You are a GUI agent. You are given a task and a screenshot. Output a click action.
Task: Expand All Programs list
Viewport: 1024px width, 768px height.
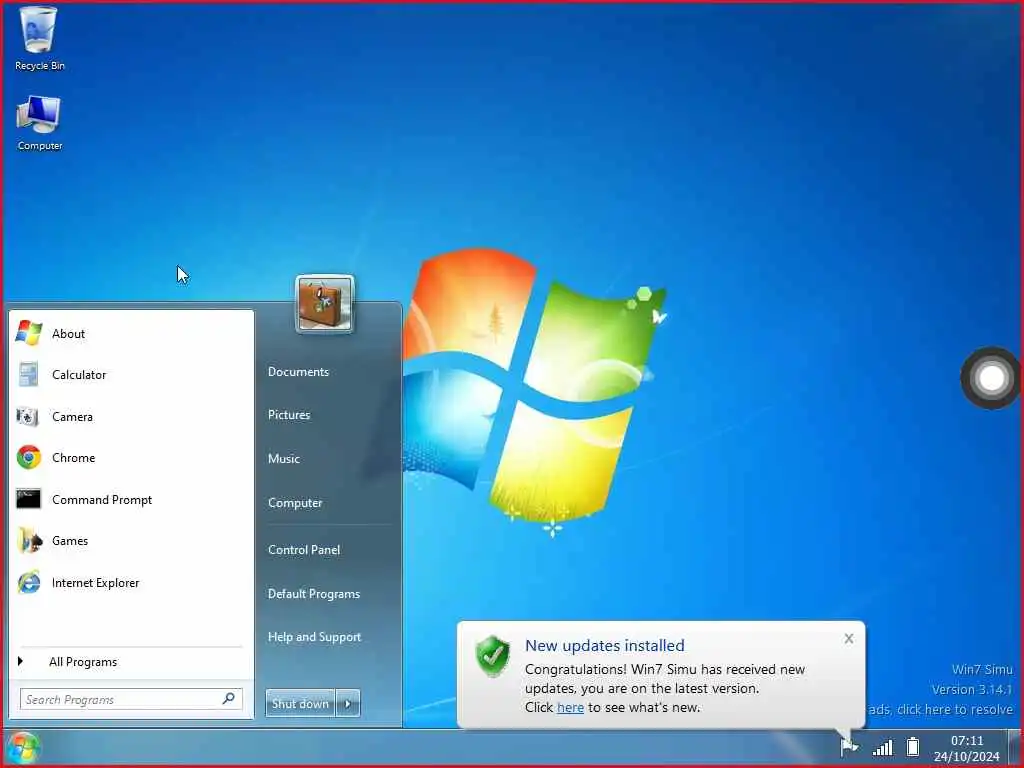coord(131,662)
